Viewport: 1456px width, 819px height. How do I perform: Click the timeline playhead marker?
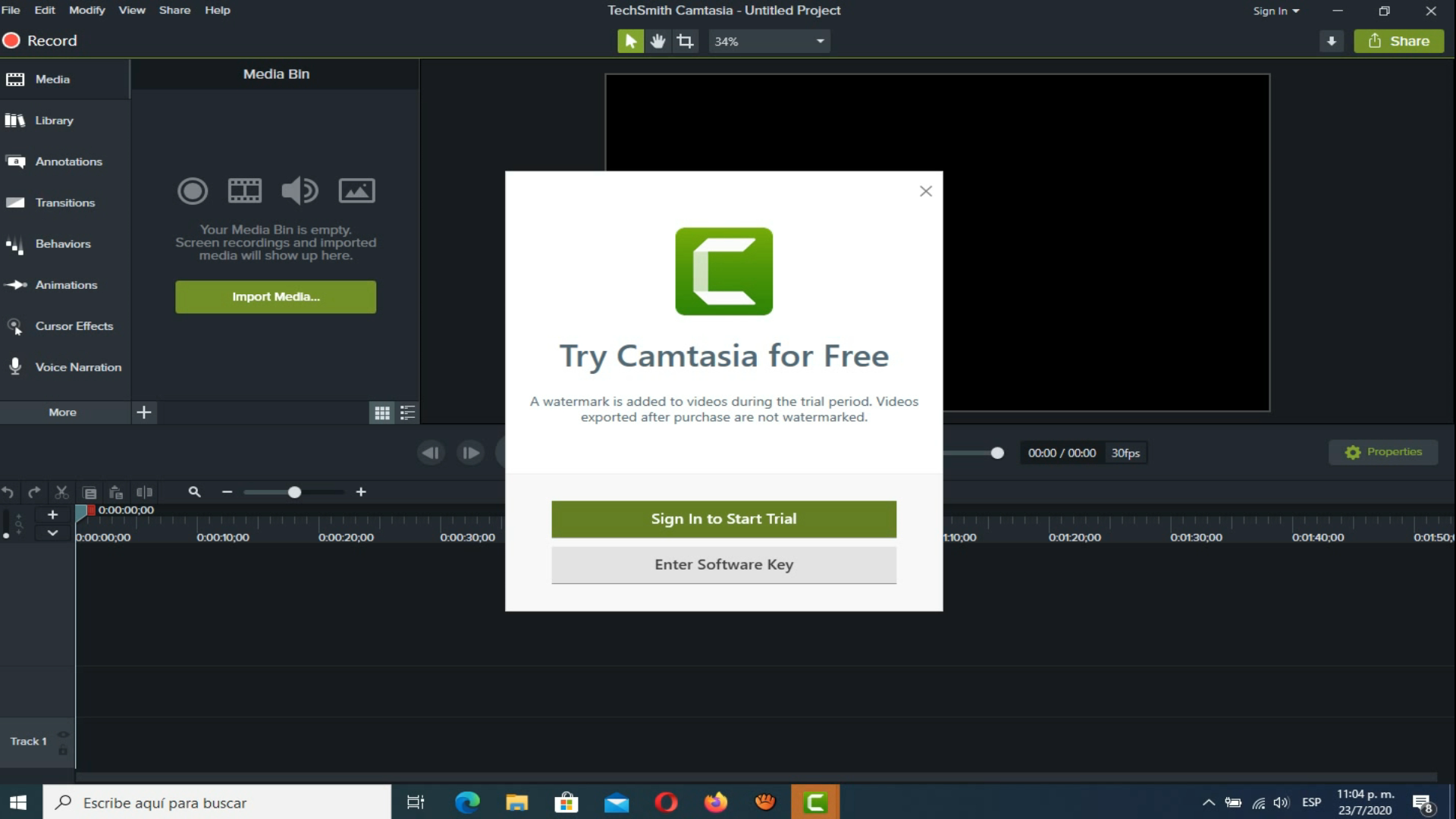pos(83,512)
